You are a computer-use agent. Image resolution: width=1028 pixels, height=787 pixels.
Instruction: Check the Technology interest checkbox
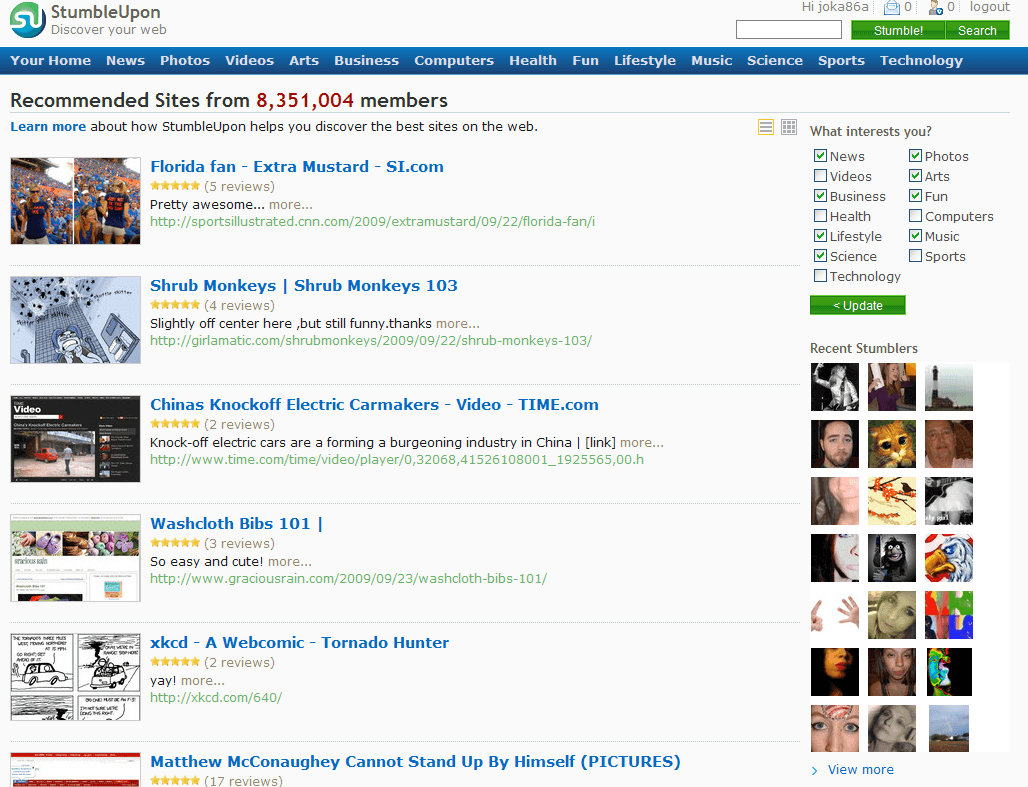pos(820,276)
